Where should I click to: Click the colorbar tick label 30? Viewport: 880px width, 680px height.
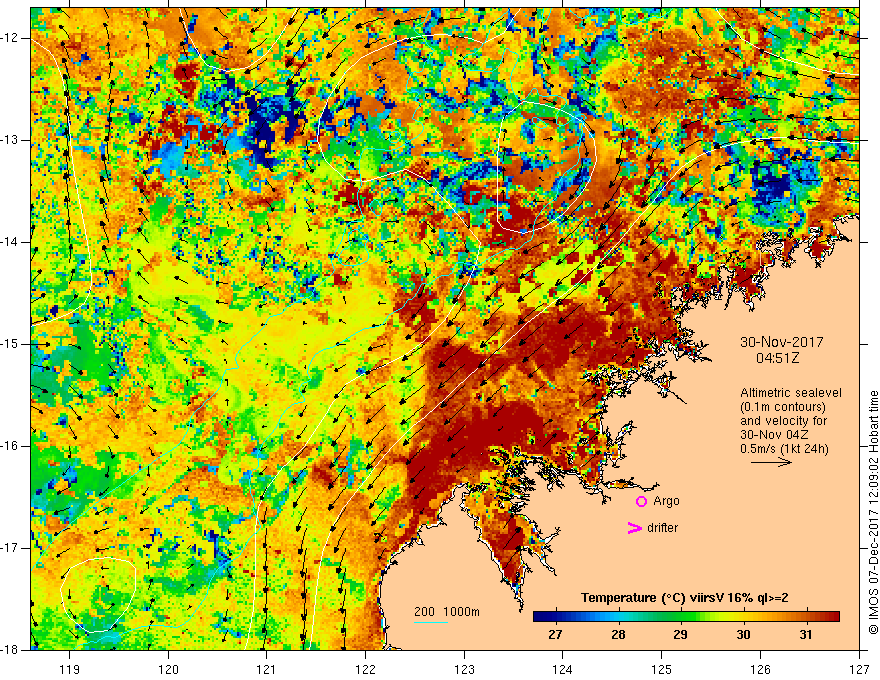(743, 635)
